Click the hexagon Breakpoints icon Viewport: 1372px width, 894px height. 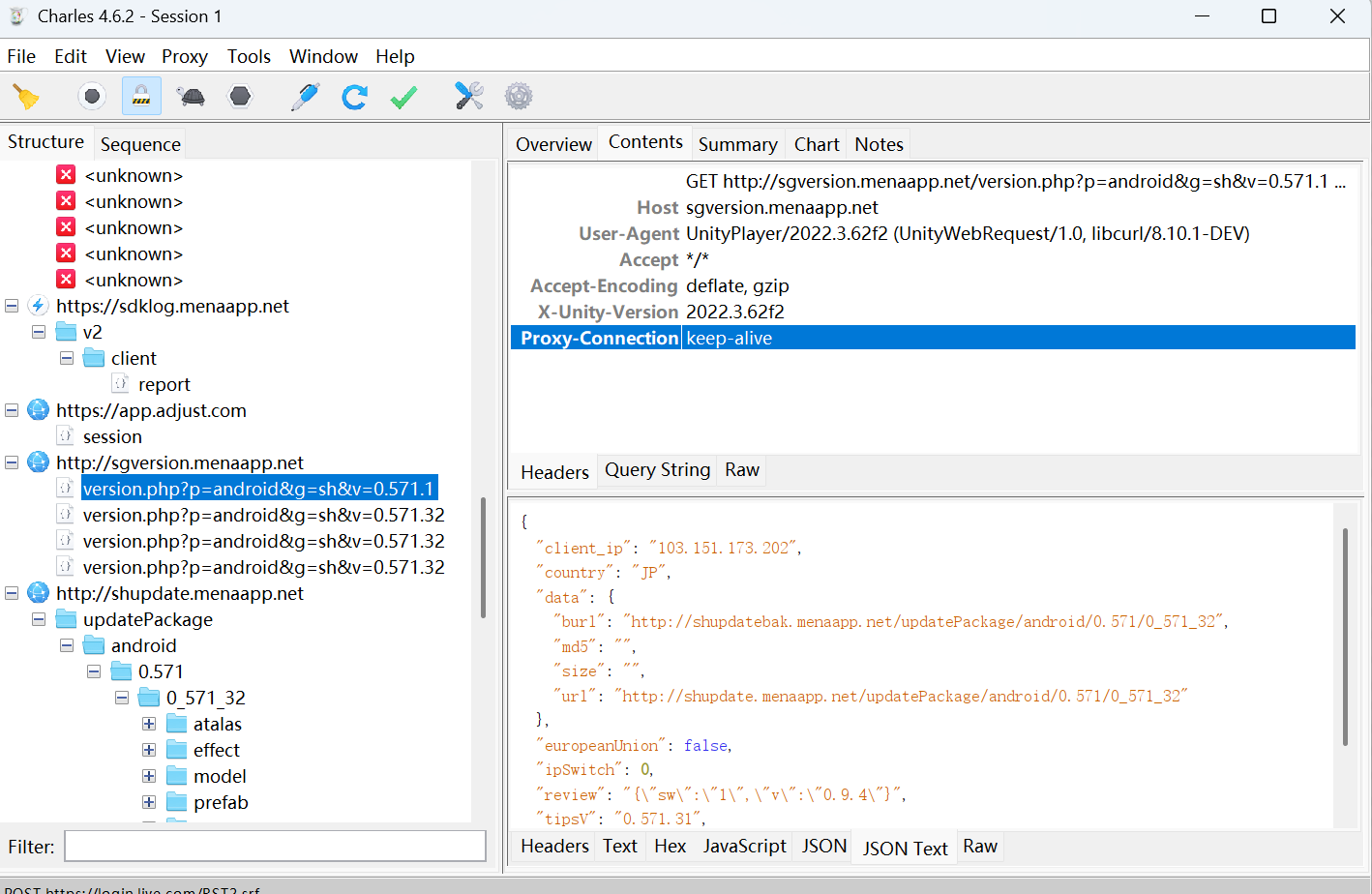coord(240,97)
